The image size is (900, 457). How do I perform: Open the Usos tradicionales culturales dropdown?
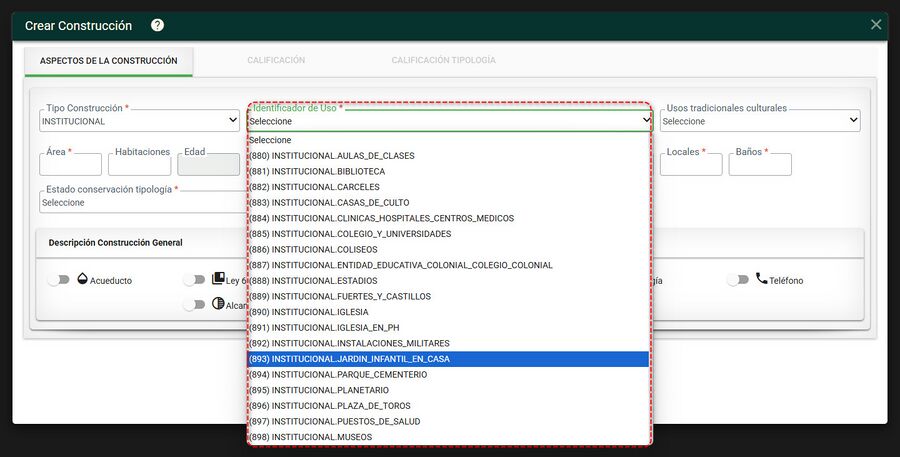(760, 121)
